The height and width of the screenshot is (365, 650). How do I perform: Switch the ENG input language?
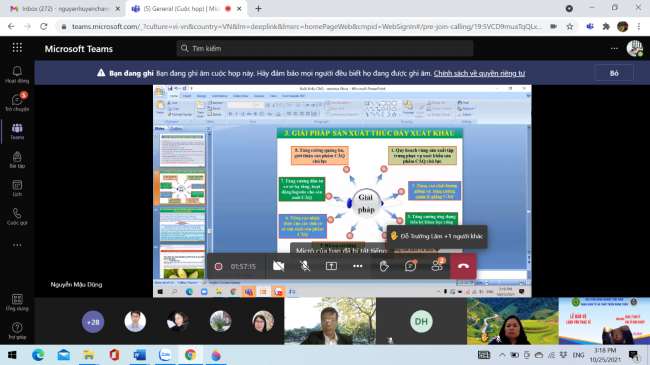point(578,355)
